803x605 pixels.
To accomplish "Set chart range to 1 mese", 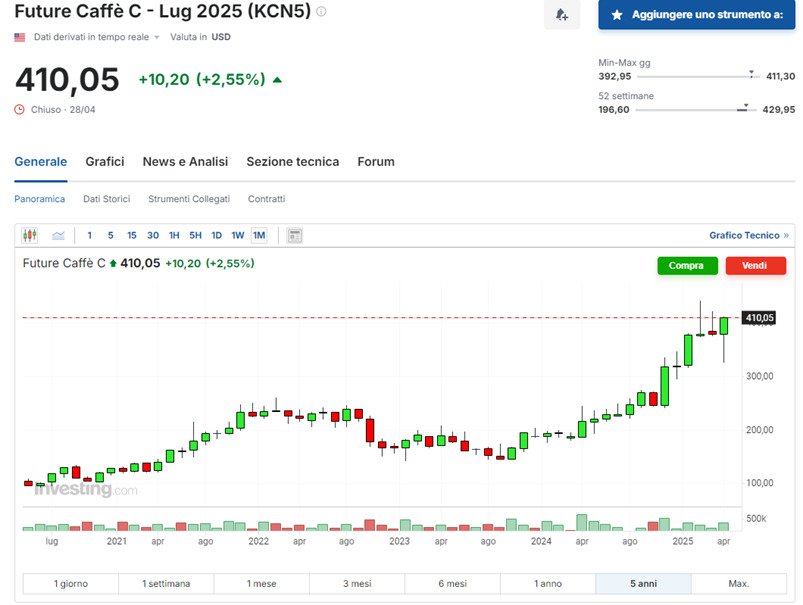I will click(261, 583).
